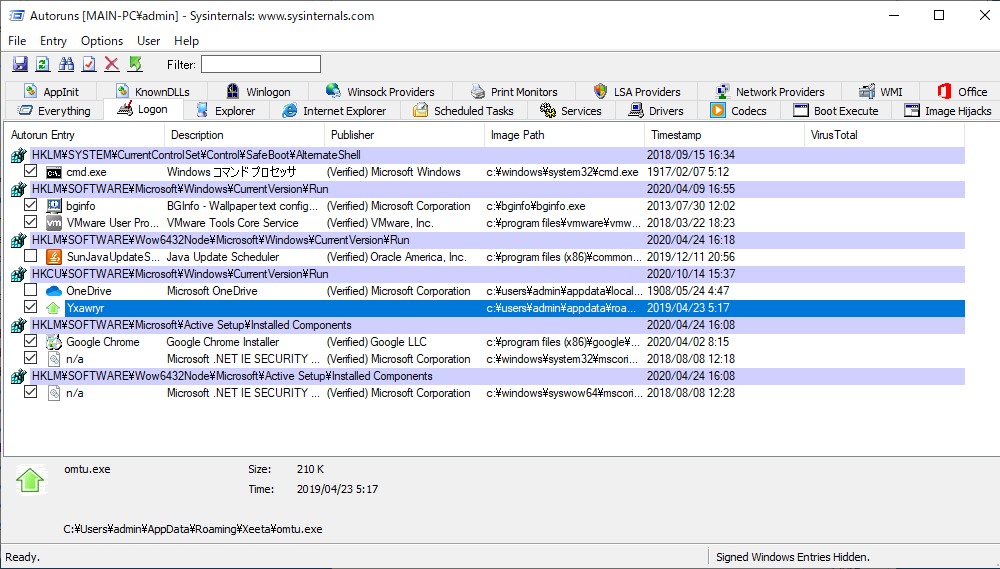1000x569 pixels.
Task: Click the Yxawryr green arrow icon
Action: [x=54, y=308]
